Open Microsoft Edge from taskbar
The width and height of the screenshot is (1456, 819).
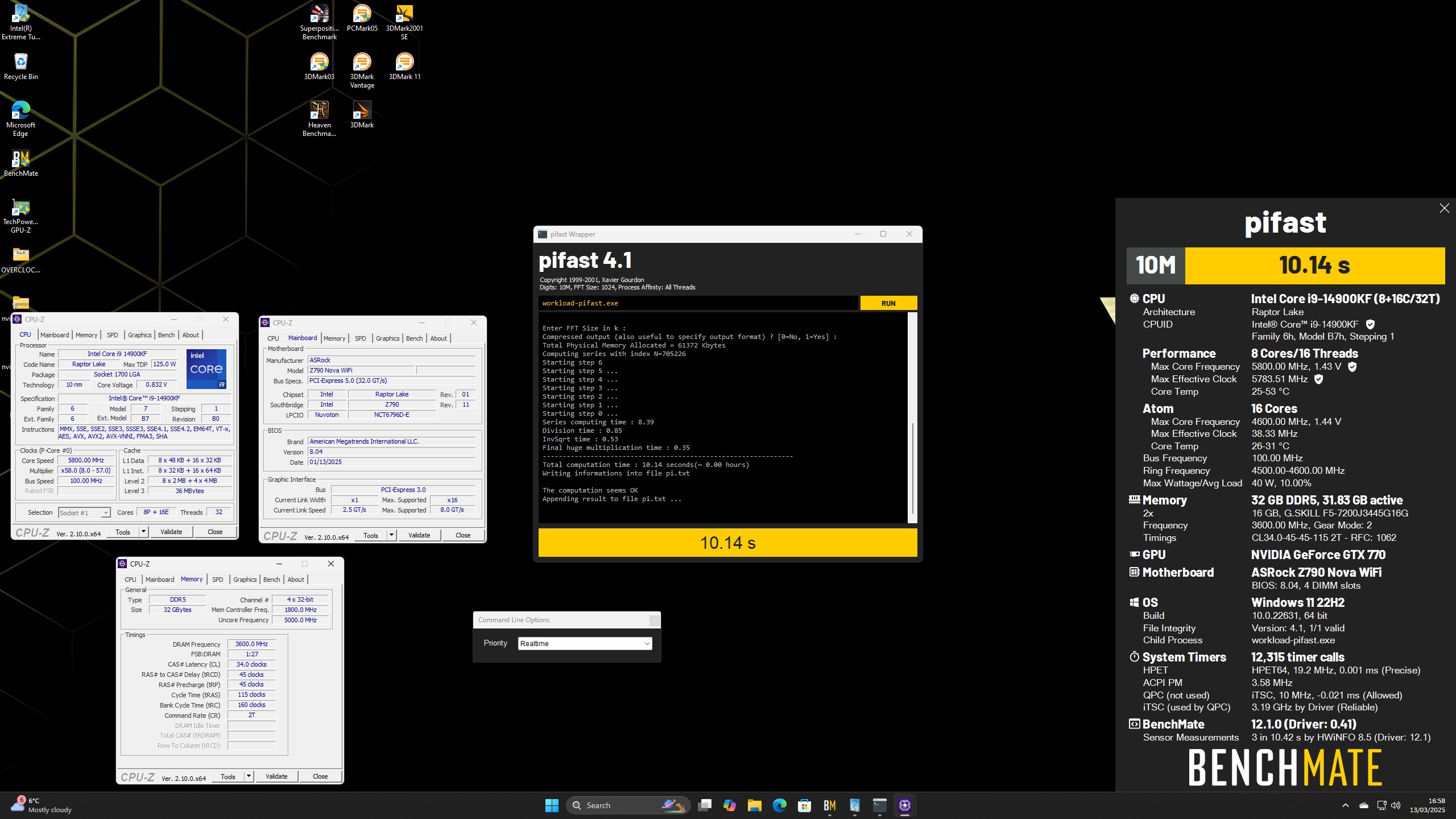point(780,805)
